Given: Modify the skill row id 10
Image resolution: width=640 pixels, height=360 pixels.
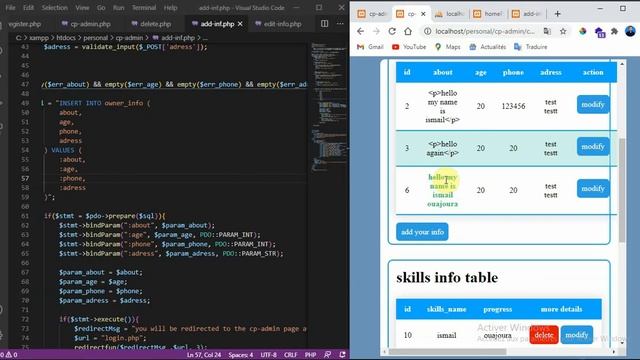Looking at the screenshot, I should (x=577, y=335).
